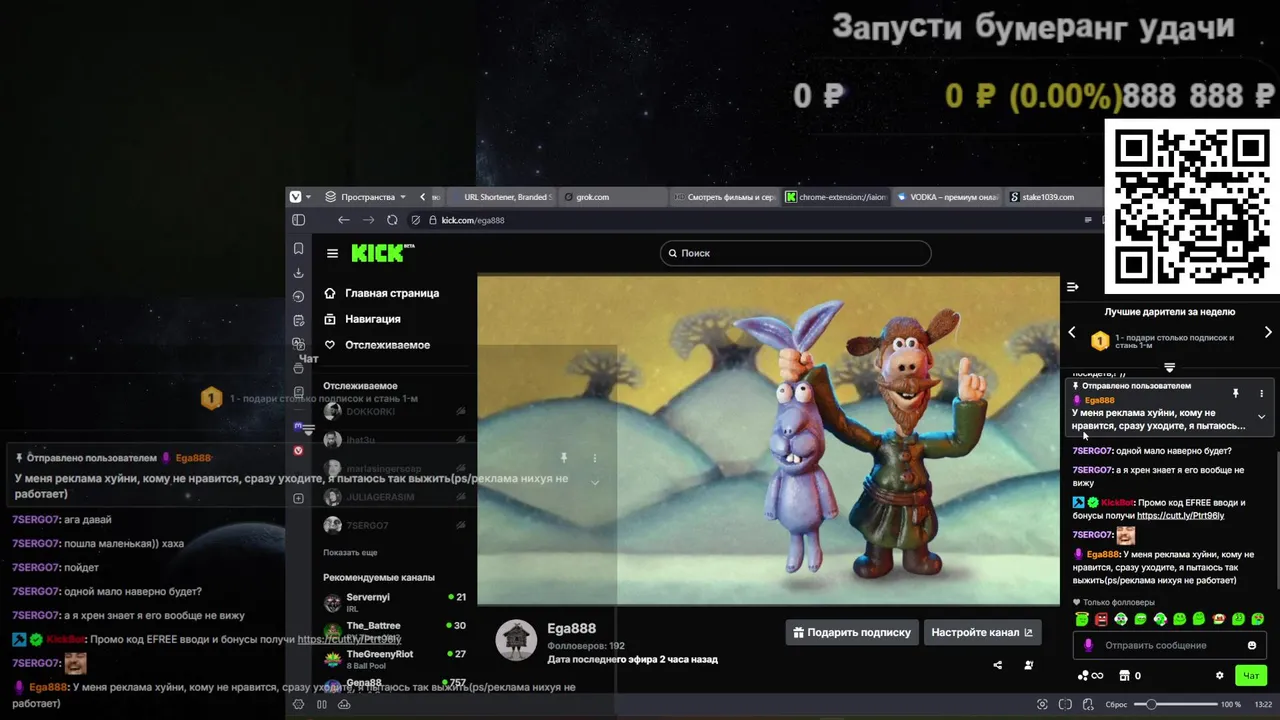Go forward in the browser
This screenshot has width=1280, height=720.
coord(368,220)
